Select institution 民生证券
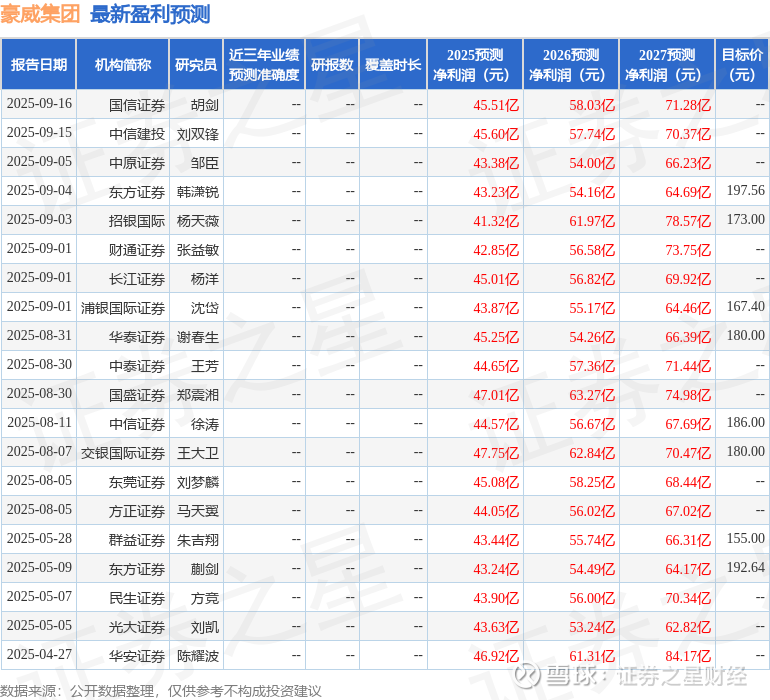The height and width of the screenshot is (700, 770). pyautogui.click(x=137, y=598)
